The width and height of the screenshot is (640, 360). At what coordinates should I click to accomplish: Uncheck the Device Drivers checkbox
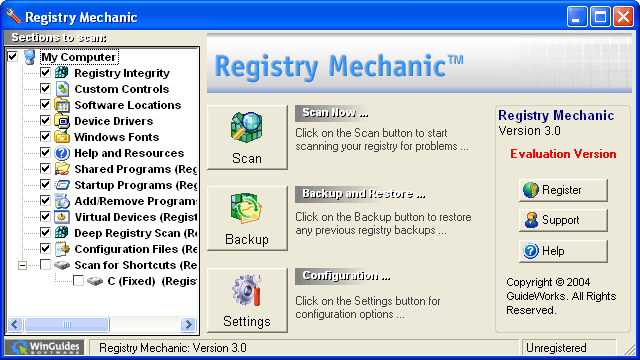pyautogui.click(x=45, y=121)
